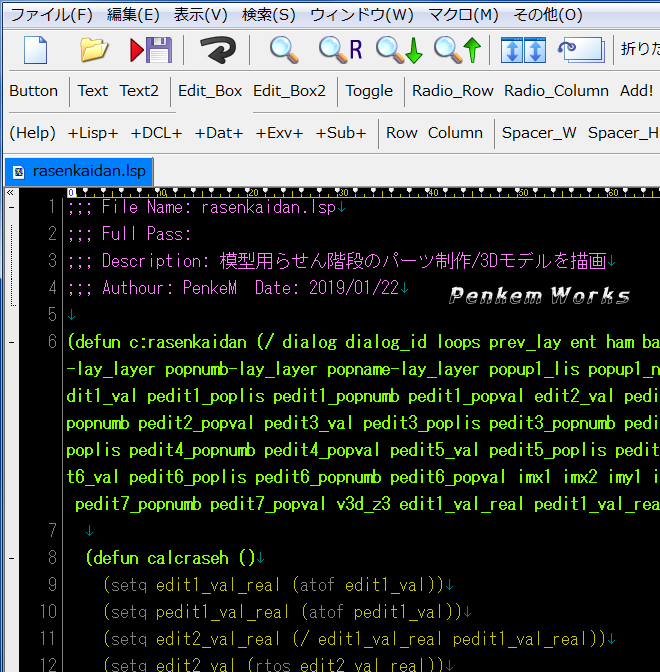Click line number 3 in the gutter
Image resolution: width=660 pixels, height=672 pixels.
coord(52,261)
